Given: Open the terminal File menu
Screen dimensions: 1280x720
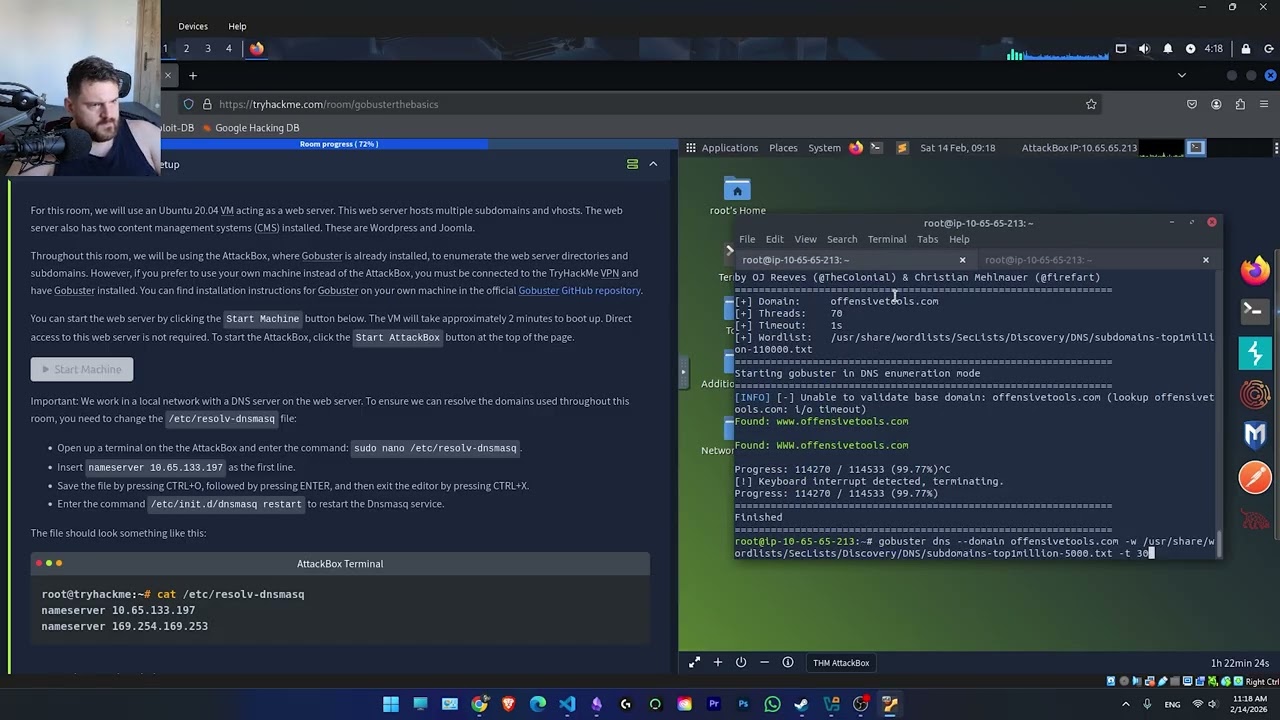Looking at the screenshot, I should pyautogui.click(x=747, y=239).
